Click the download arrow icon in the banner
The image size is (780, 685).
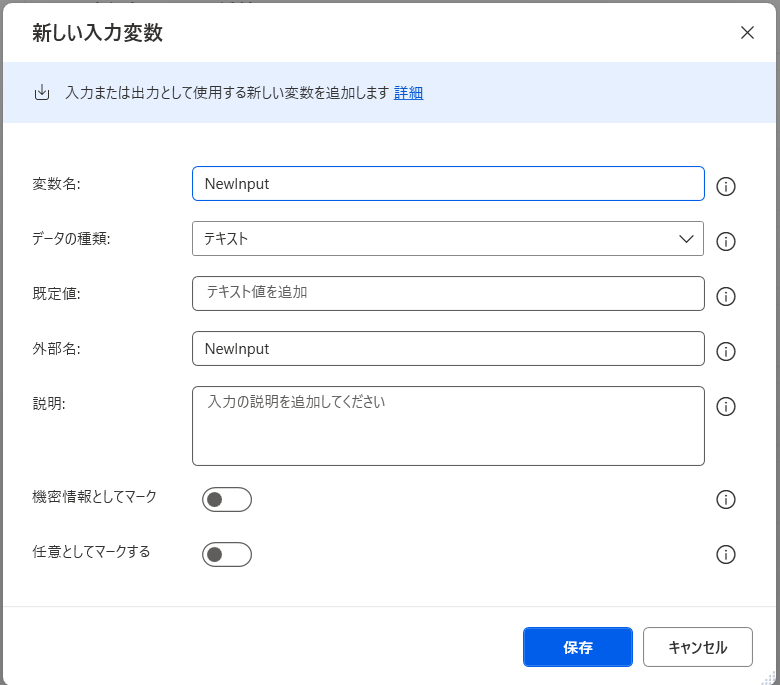click(x=42, y=93)
